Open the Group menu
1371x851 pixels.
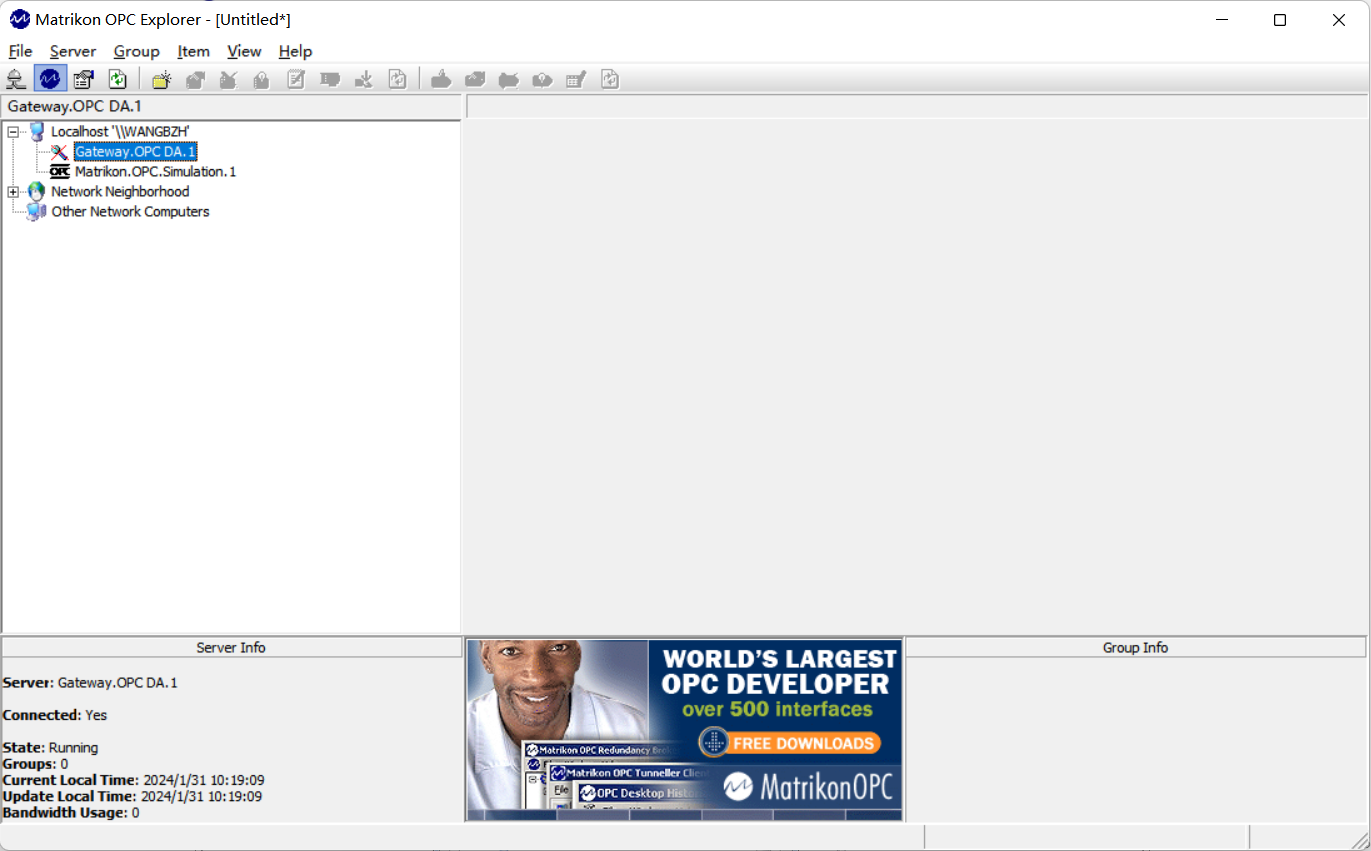click(136, 51)
